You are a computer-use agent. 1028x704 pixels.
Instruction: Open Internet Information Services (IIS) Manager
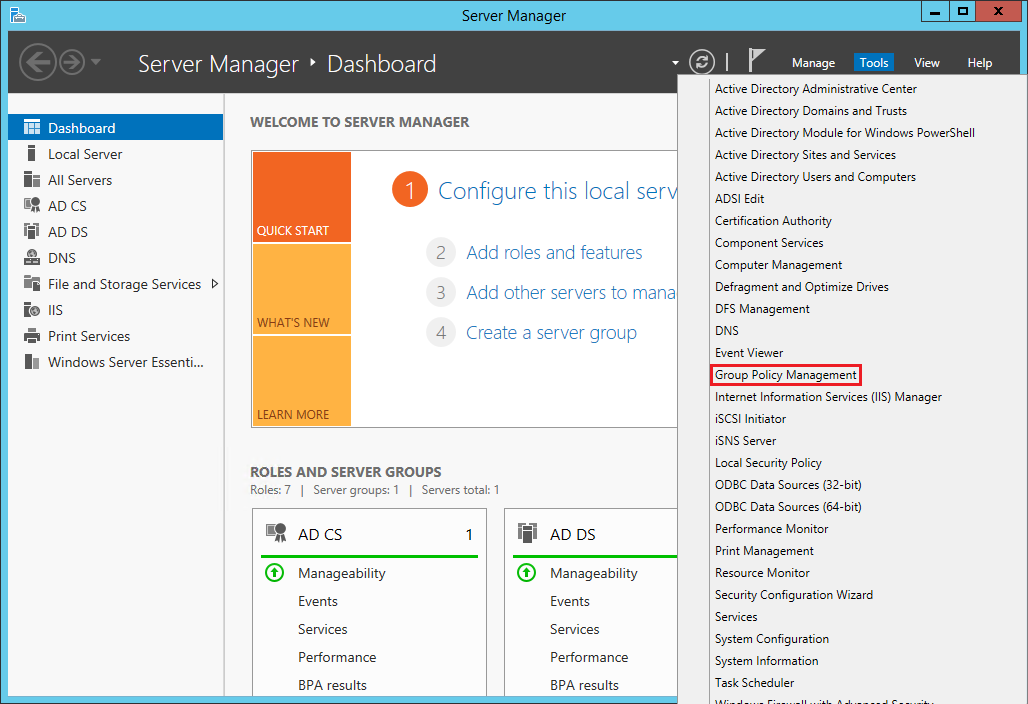pos(828,397)
